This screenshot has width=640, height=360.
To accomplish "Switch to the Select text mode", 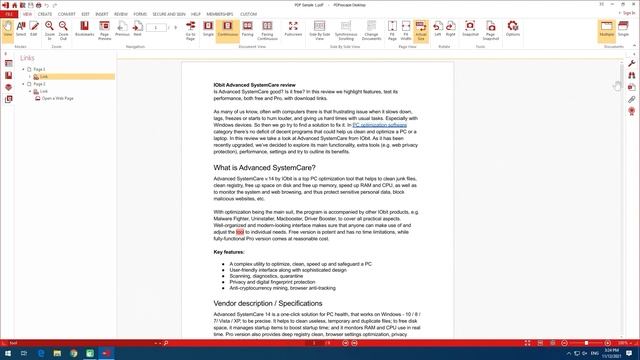I will click(x=21, y=29).
